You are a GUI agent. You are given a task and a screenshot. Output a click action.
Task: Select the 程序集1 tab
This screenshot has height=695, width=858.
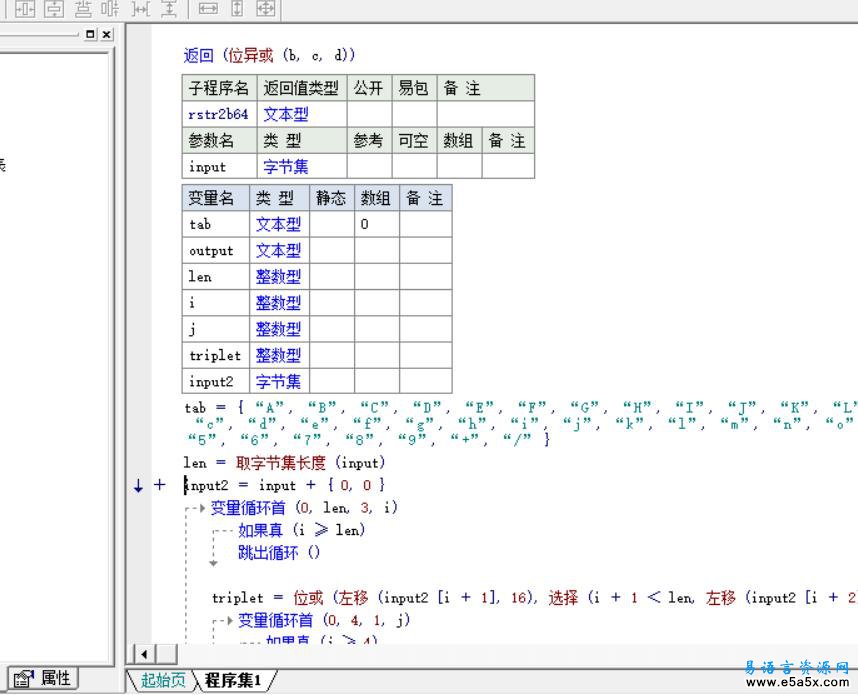click(234, 680)
